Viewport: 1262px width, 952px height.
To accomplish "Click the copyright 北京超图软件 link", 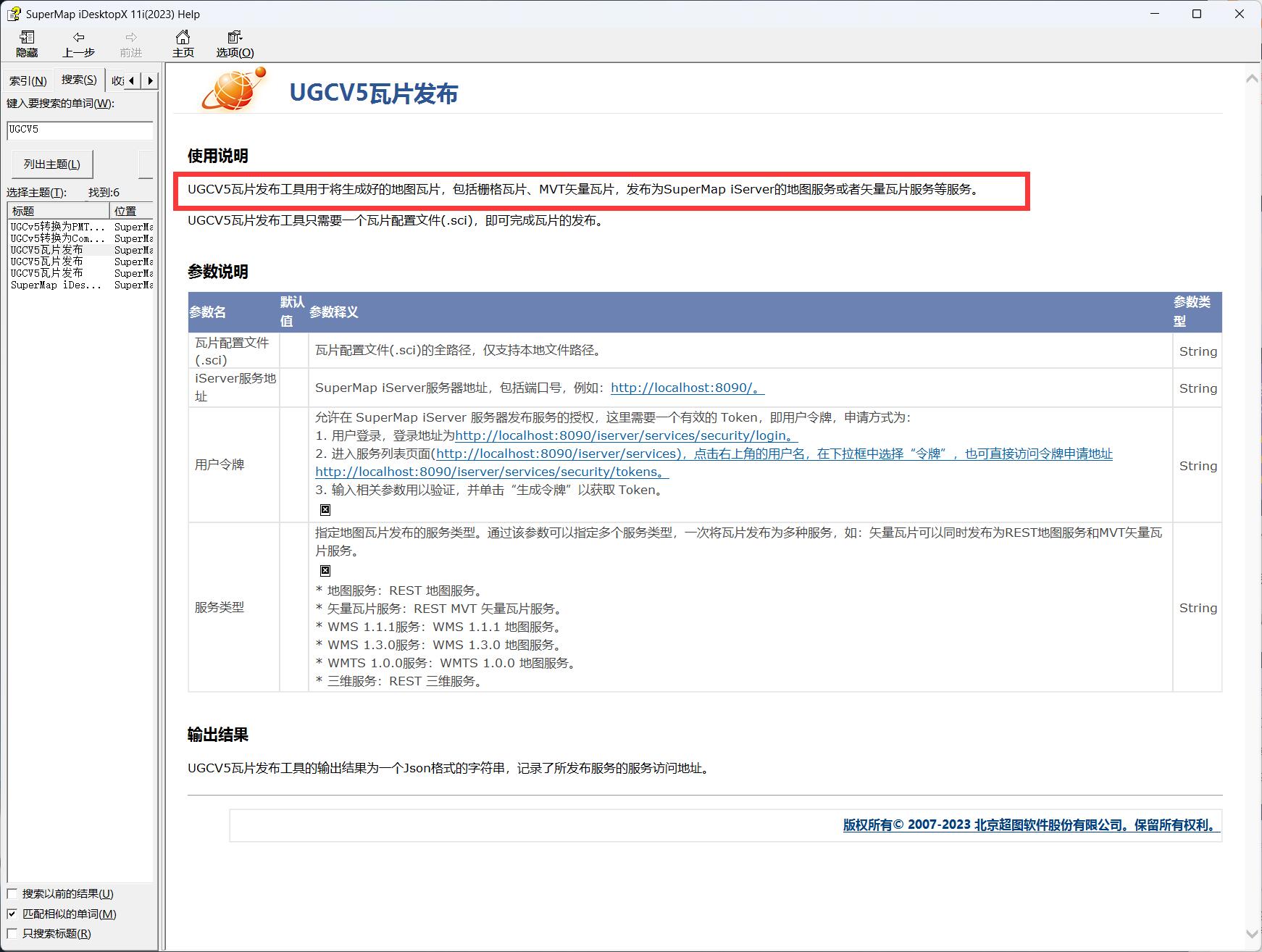I will click(1032, 824).
